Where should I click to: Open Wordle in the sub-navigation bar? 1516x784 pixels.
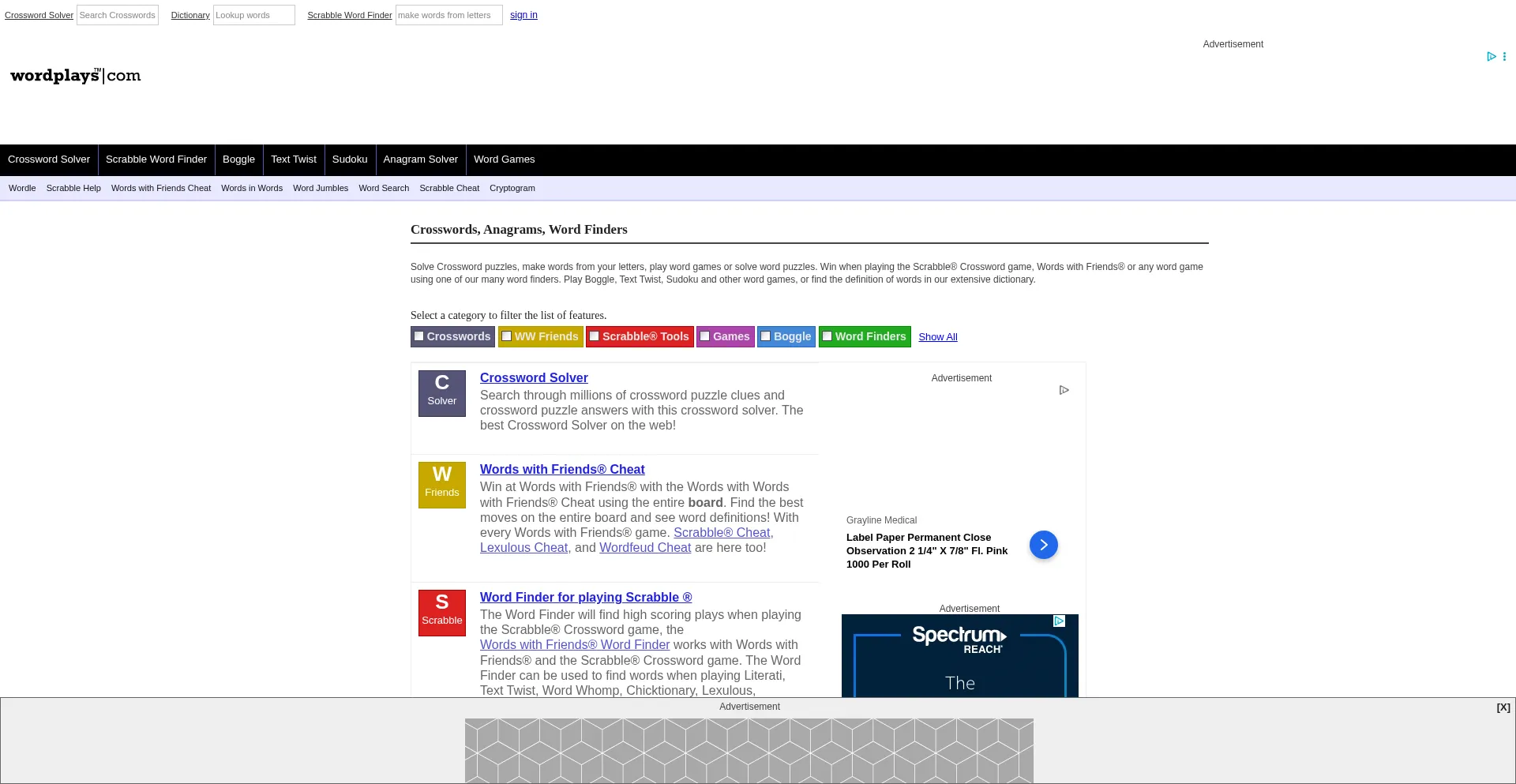tap(22, 188)
